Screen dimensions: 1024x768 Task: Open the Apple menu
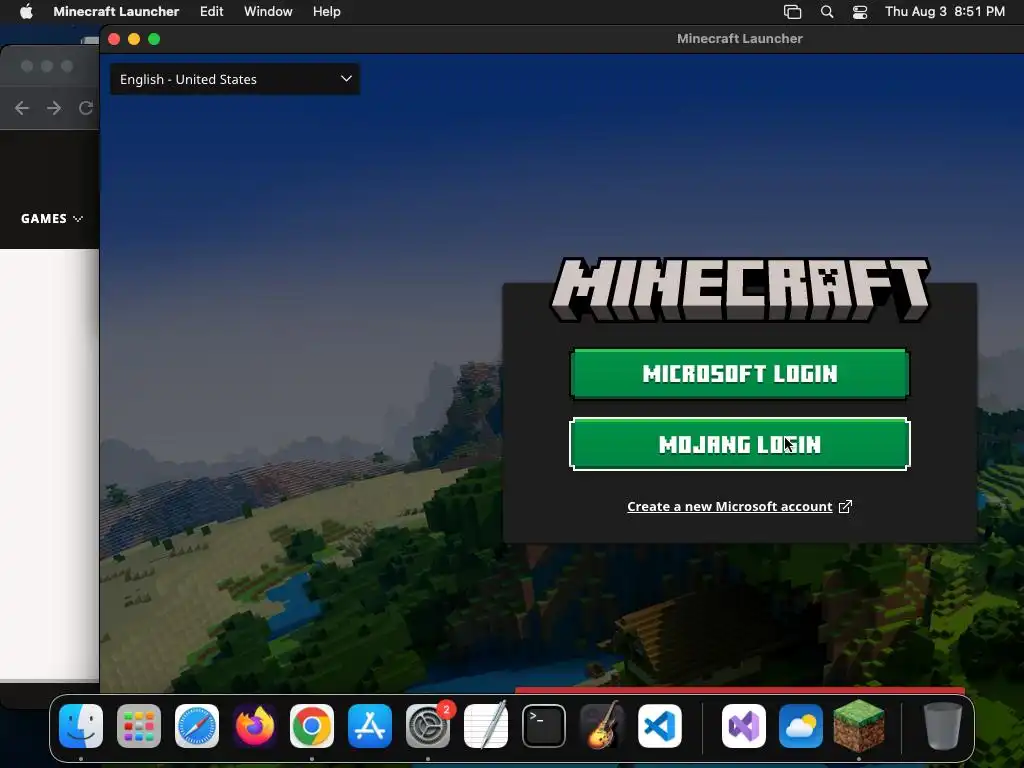pyautogui.click(x=26, y=12)
